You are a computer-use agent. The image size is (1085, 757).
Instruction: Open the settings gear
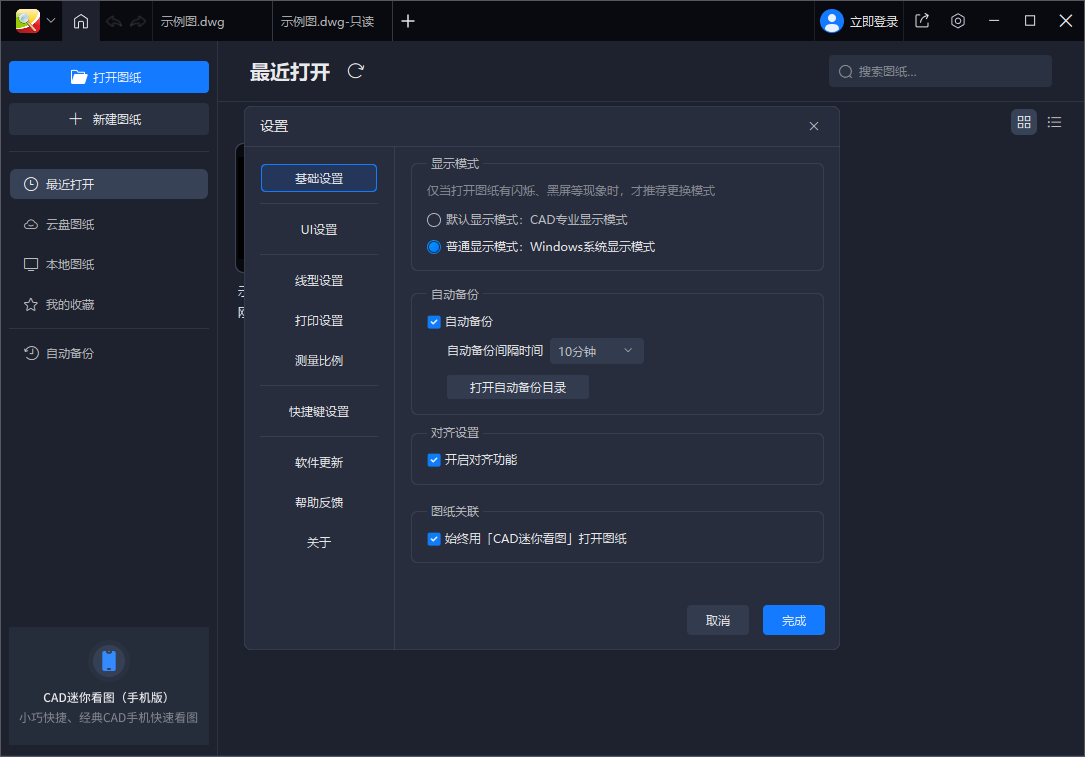coord(957,20)
